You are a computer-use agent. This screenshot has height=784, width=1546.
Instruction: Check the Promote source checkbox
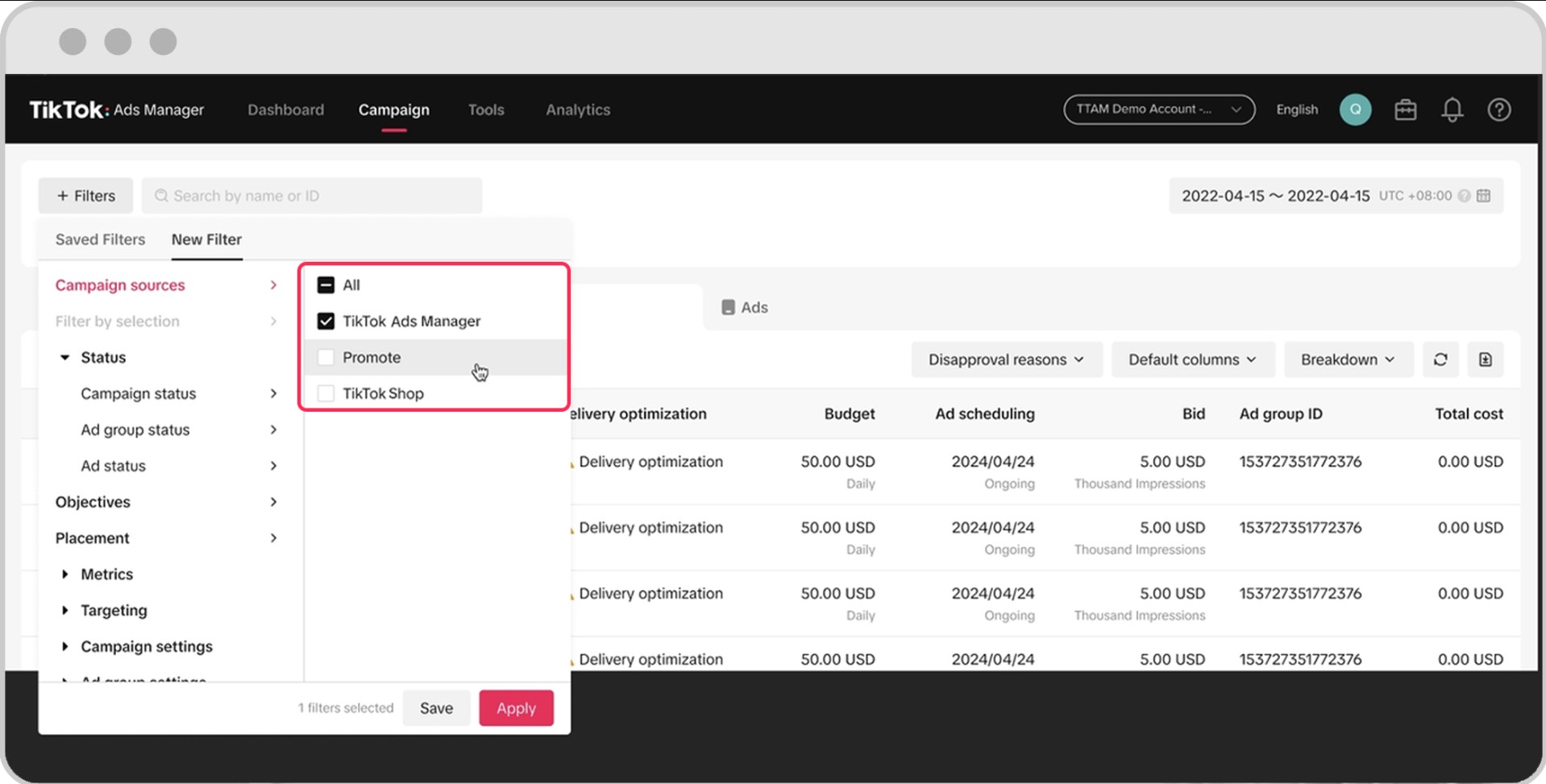tap(326, 358)
